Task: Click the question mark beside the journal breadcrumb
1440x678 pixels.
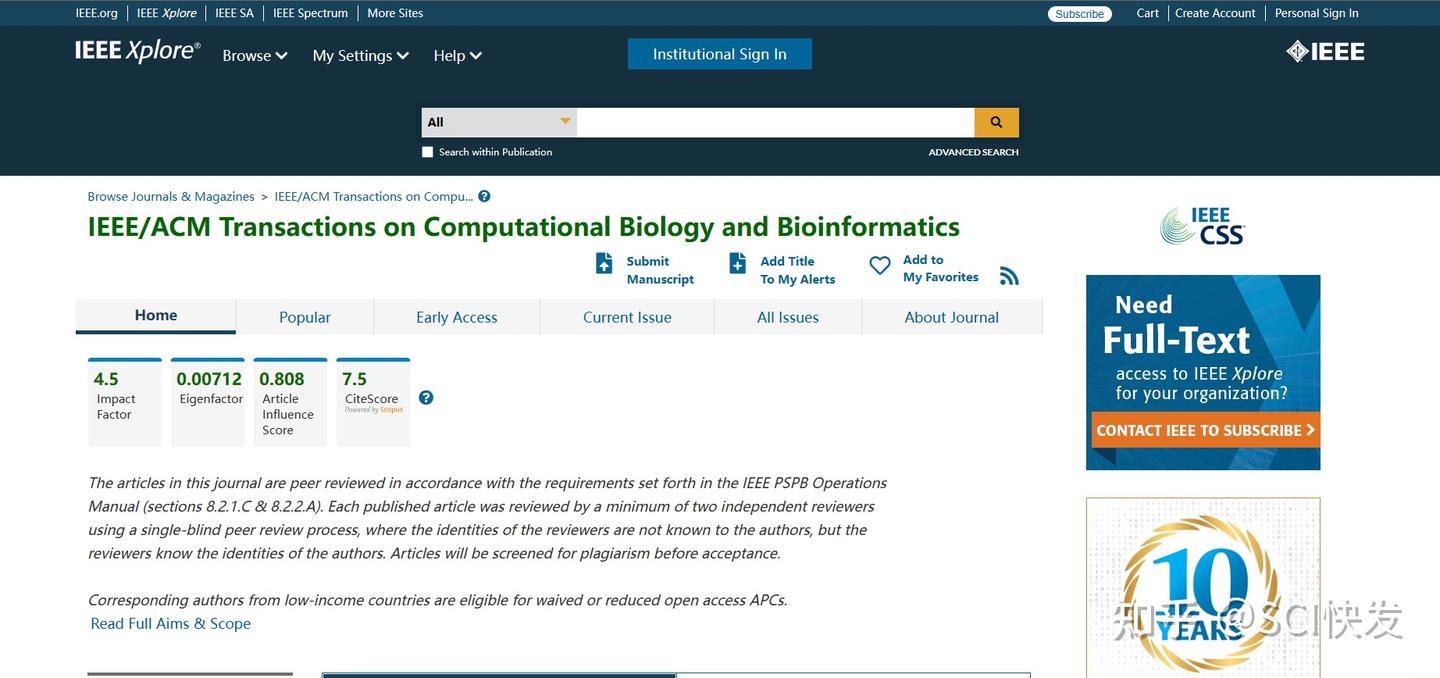Action: 484,196
